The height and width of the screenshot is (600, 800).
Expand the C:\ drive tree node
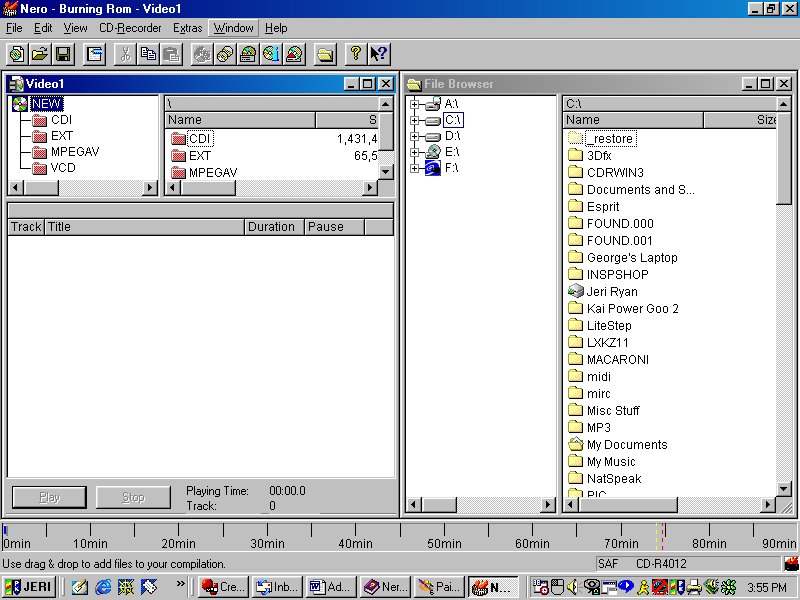point(414,120)
